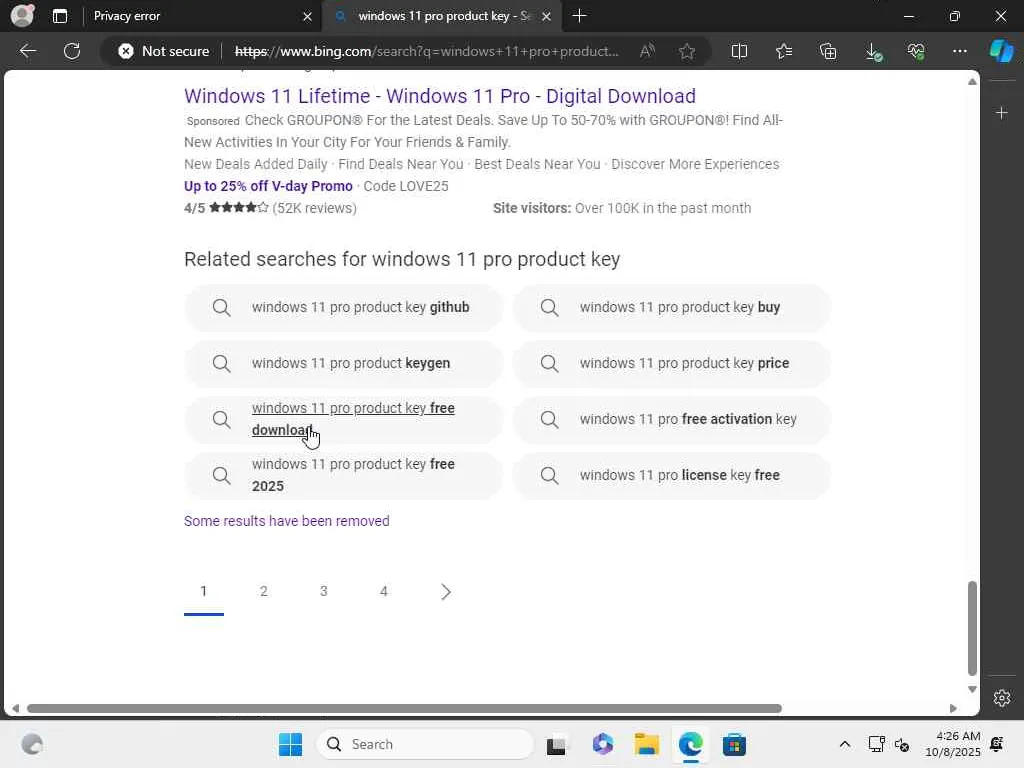Viewport: 1024px width, 768px height.
Task: Click the scroll down arrow of page scrollbar
Action: click(972, 689)
